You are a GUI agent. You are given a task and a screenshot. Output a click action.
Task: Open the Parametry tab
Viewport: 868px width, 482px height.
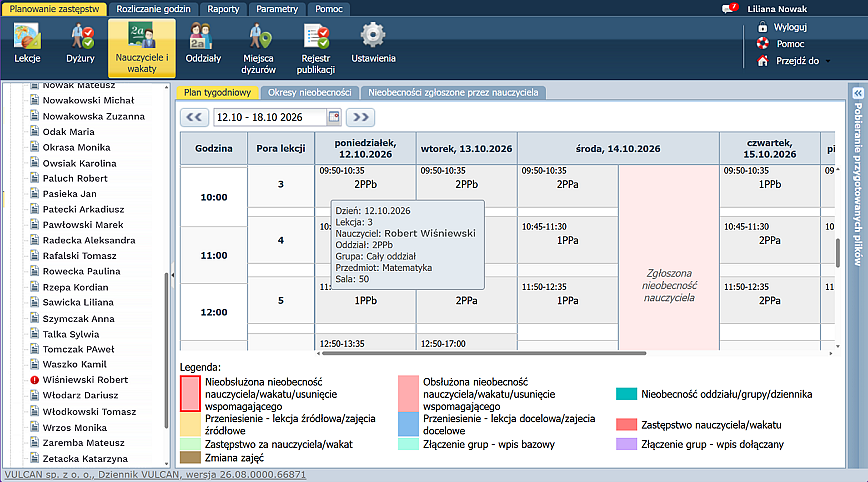[x=277, y=9]
